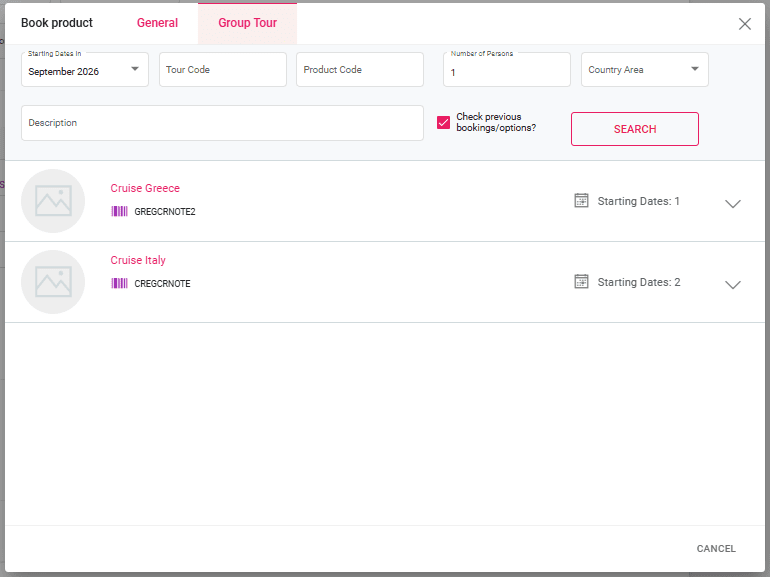Expand the Cruise Italy row
The image size is (770, 577).
(x=733, y=284)
